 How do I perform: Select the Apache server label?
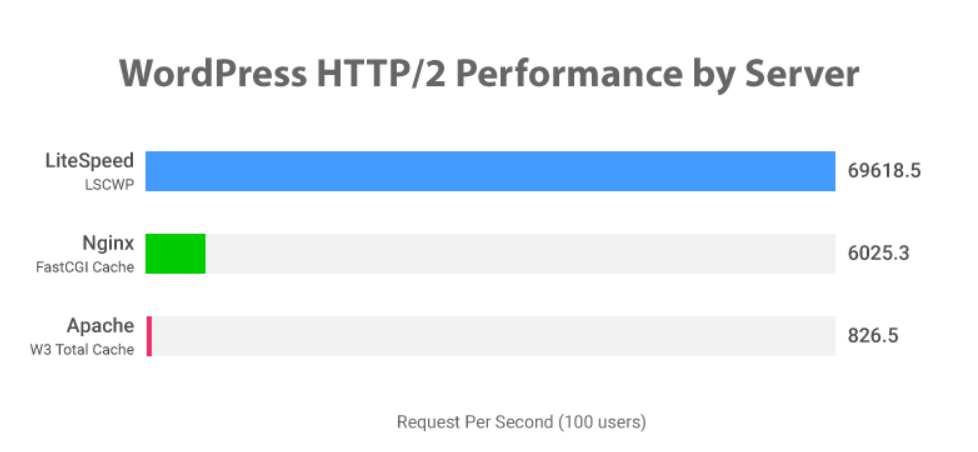point(100,326)
